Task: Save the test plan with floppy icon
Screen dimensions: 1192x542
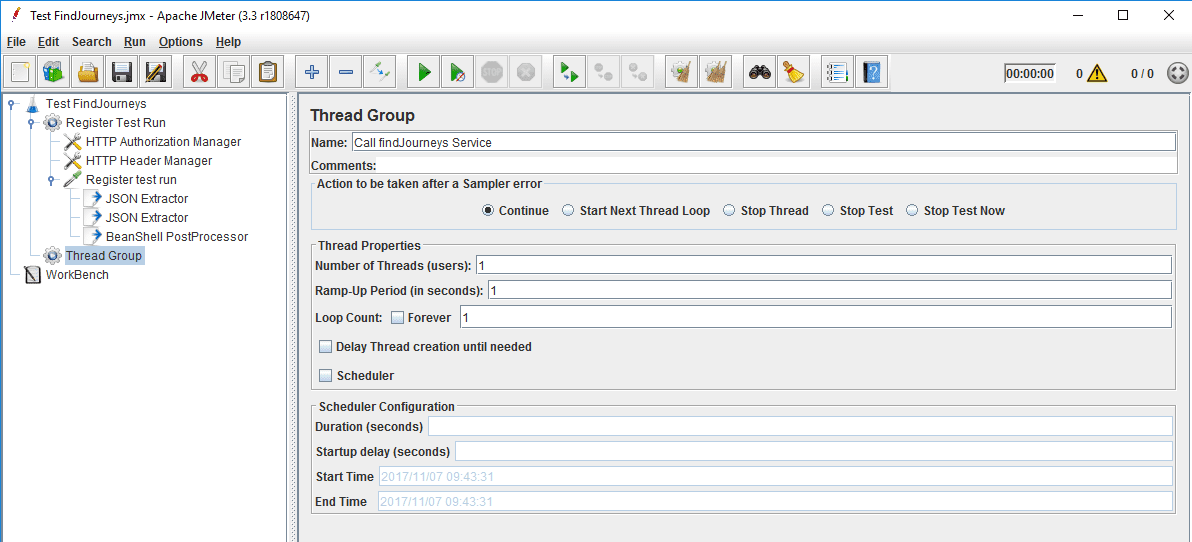Action: (x=122, y=73)
